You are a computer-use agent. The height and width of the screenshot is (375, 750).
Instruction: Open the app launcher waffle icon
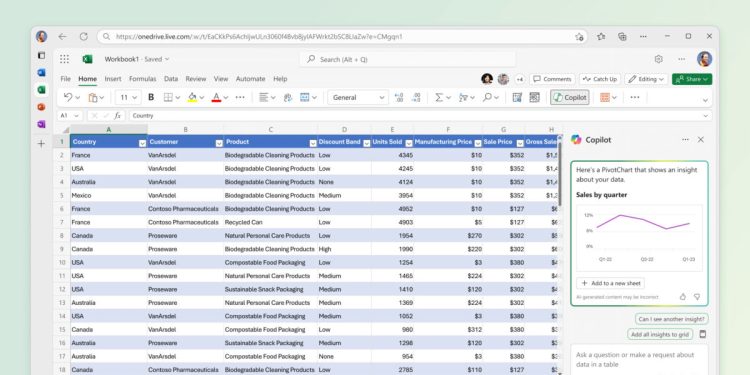[x=65, y=59]
